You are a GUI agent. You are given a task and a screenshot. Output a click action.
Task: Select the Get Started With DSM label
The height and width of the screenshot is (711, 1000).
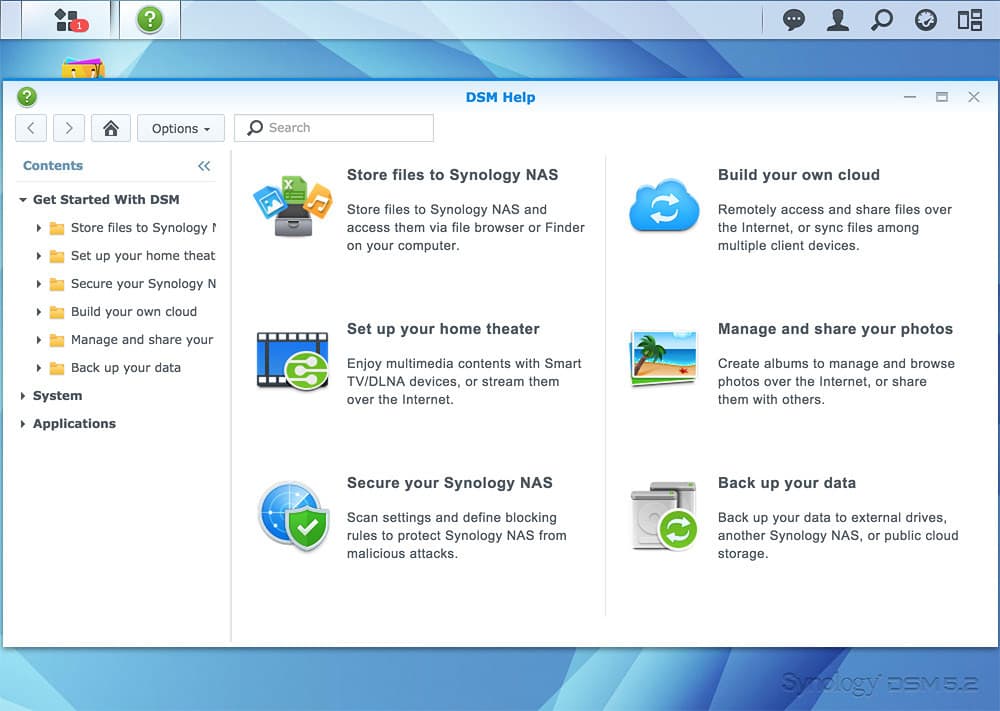106,200
